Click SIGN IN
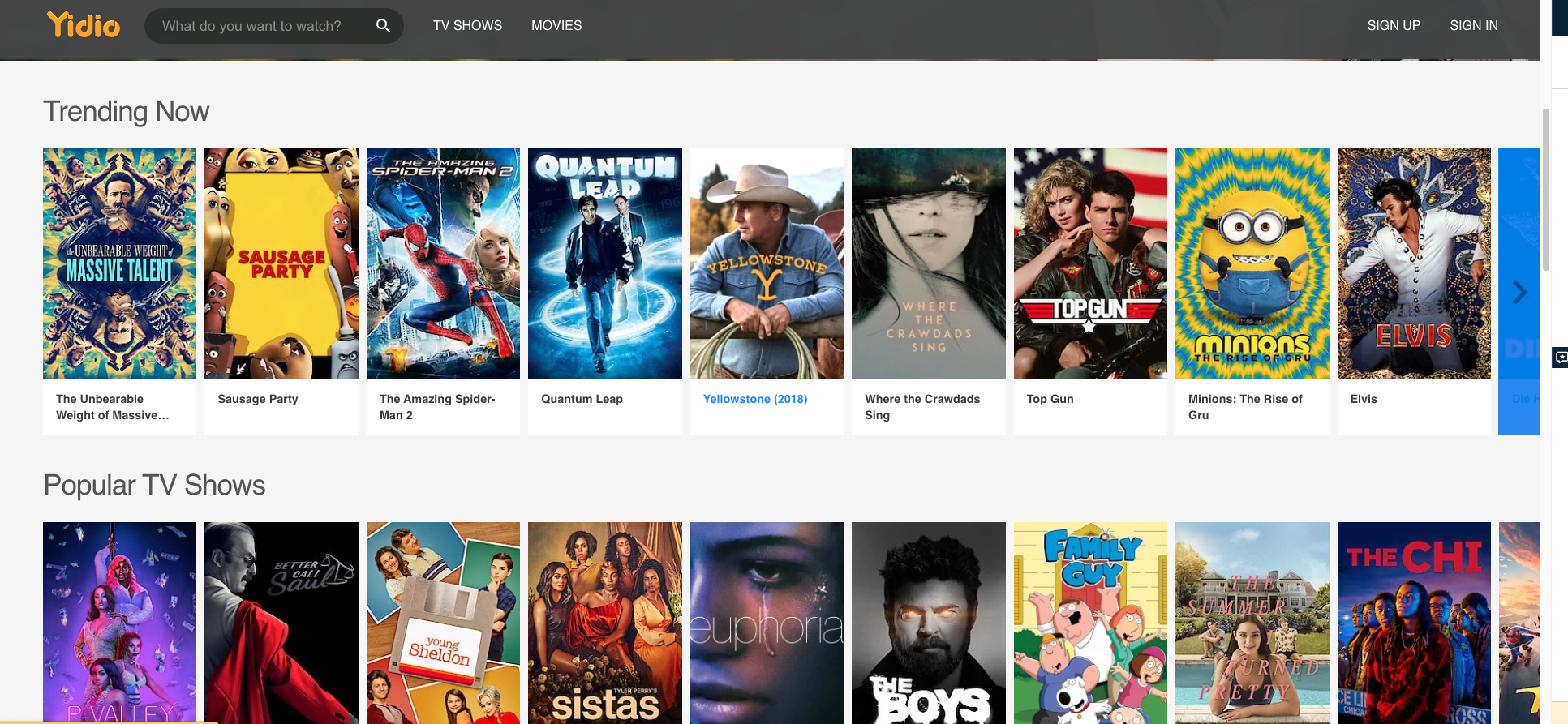The image size is (1568, 724). [1474, 26]
